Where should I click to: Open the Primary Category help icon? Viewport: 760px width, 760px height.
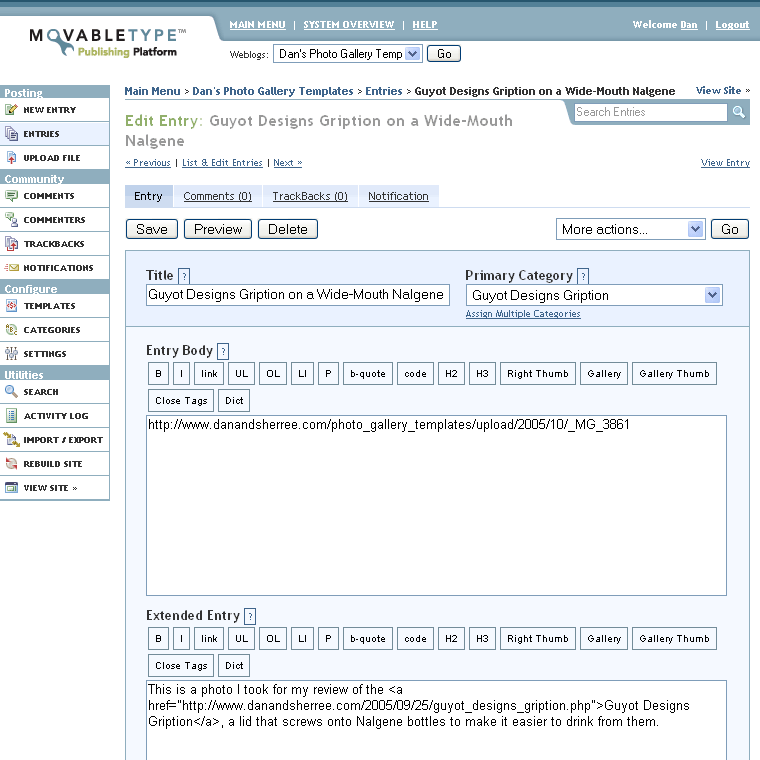click(584, 276)
